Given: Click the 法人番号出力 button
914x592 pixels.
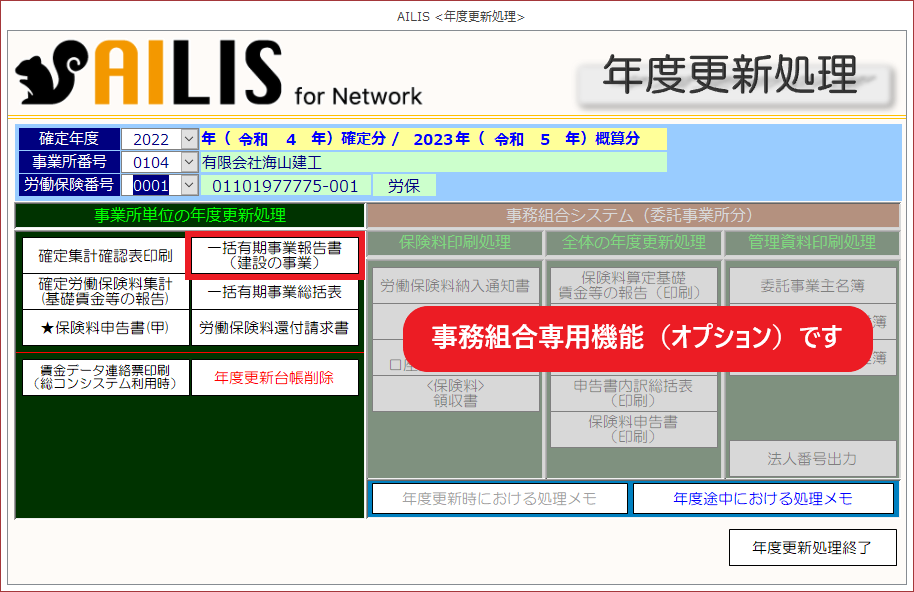Looking at the screenshot, I should pyautogui.click(x=812, y=459).
